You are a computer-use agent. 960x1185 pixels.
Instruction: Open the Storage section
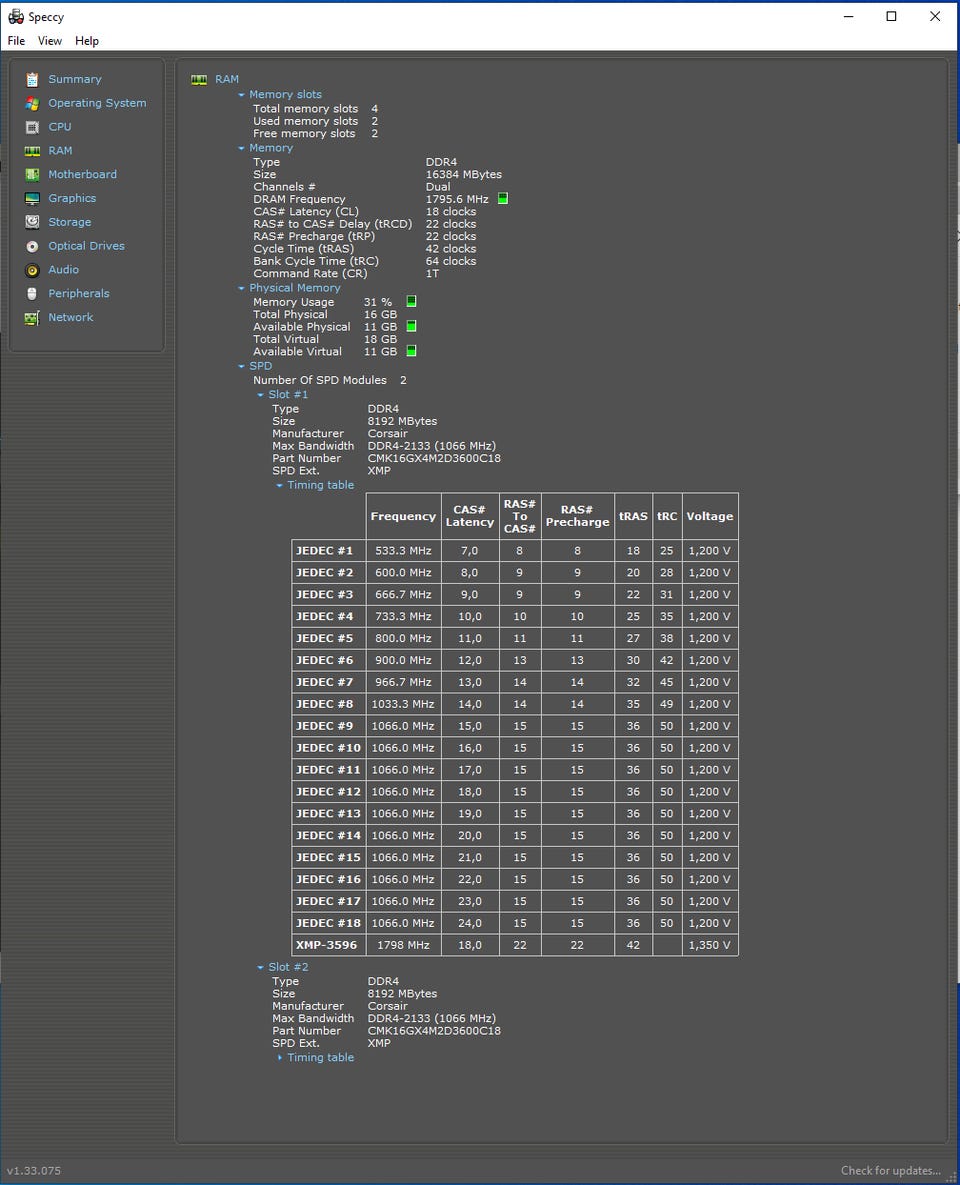(70, 222)
